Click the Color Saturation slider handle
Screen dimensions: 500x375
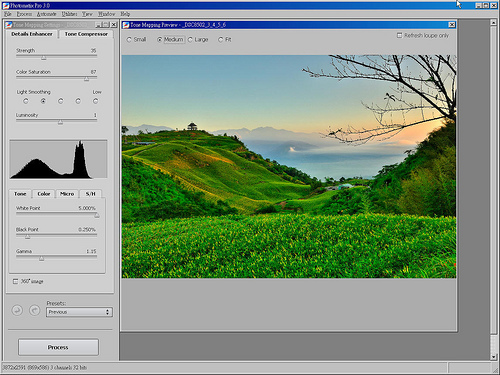click(x=86, y=79)
